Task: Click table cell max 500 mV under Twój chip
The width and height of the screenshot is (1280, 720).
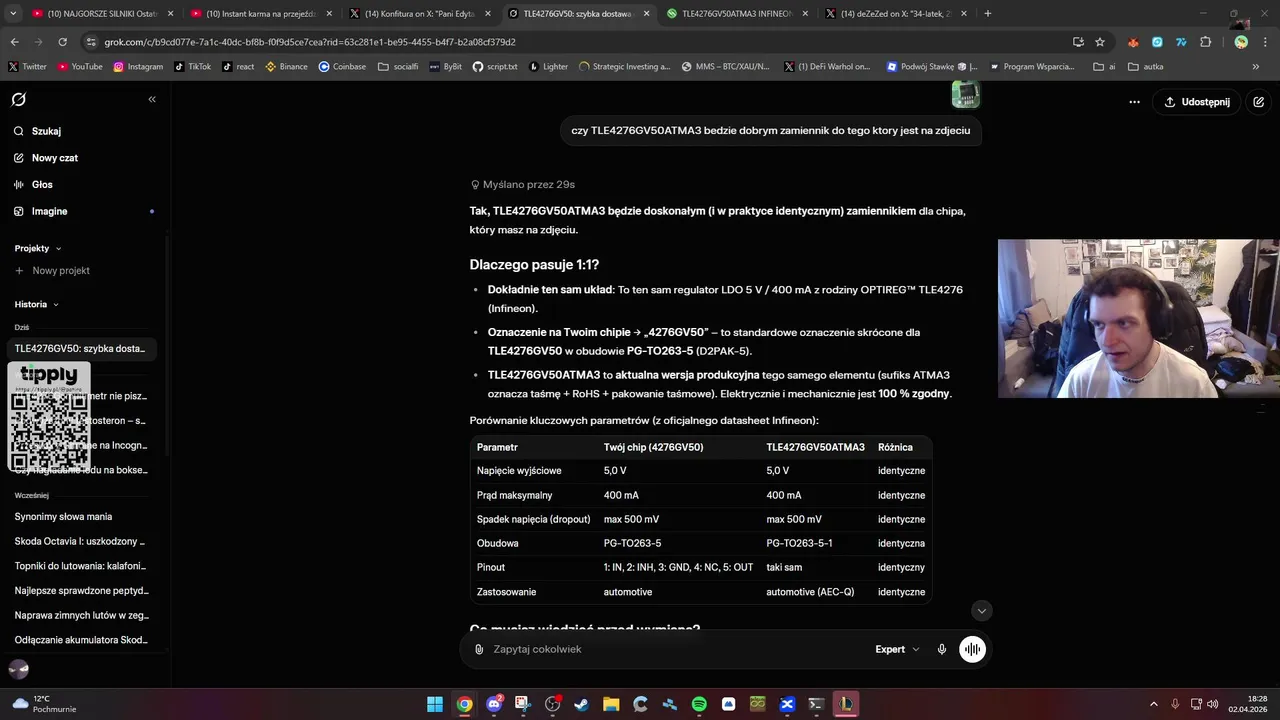Action: [631, 519]
